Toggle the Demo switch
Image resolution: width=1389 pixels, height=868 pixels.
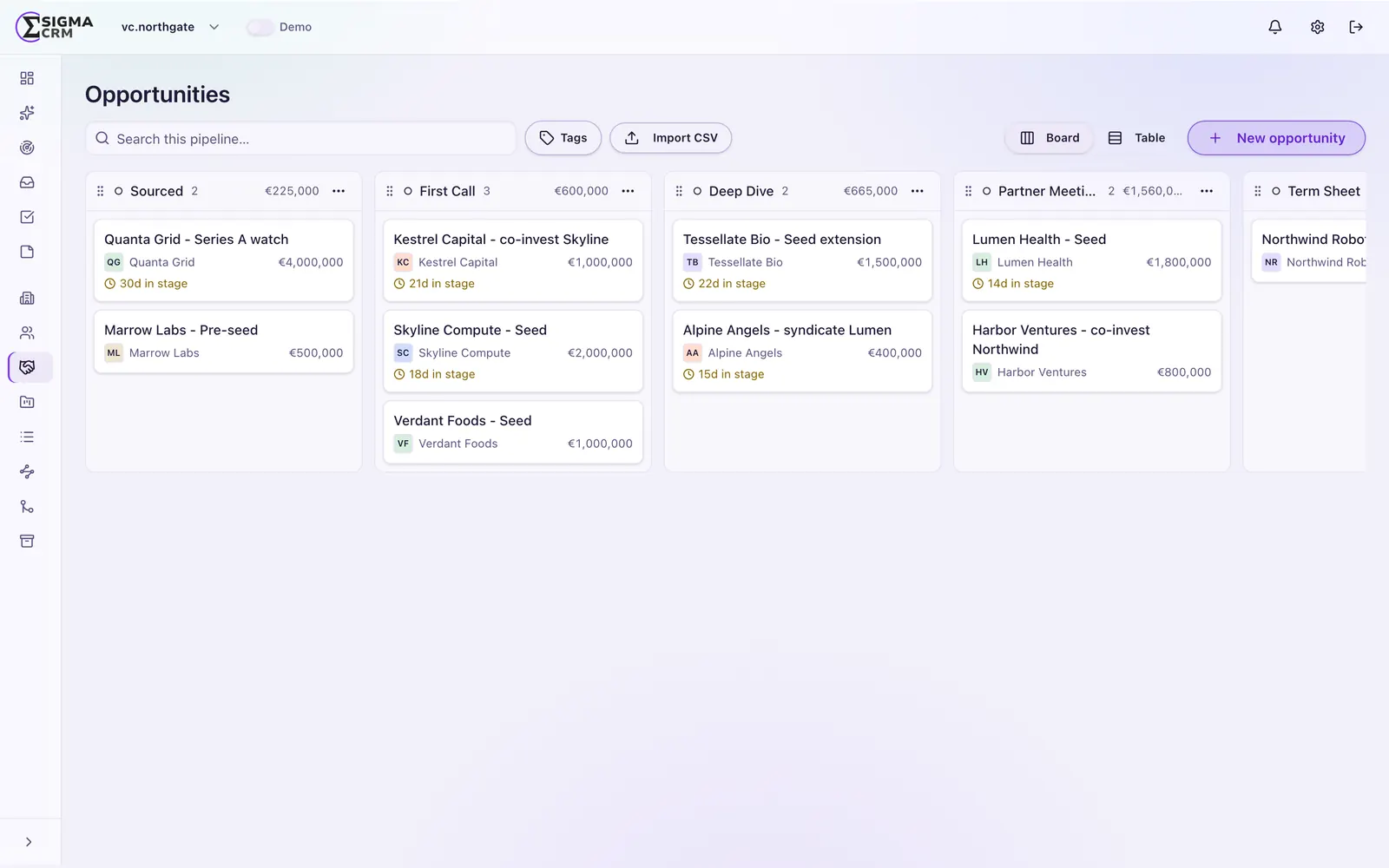(260, 27)
